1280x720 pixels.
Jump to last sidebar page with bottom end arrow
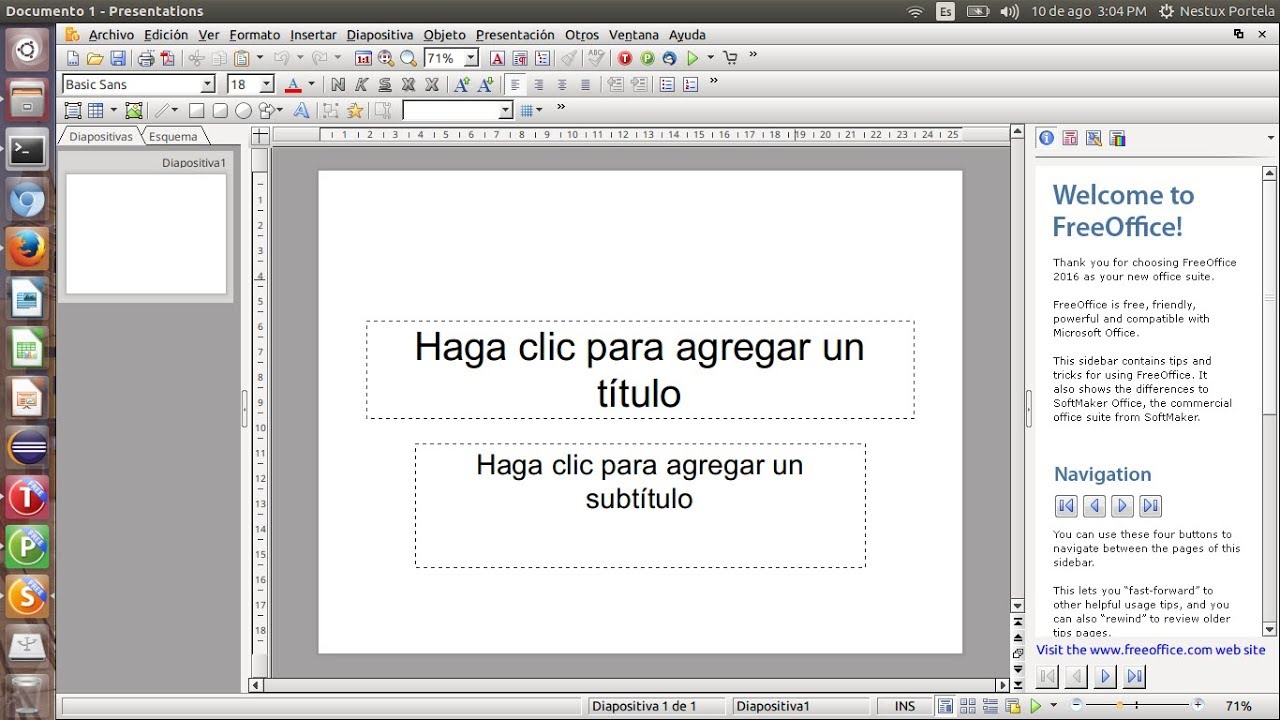coord(1134,677)
